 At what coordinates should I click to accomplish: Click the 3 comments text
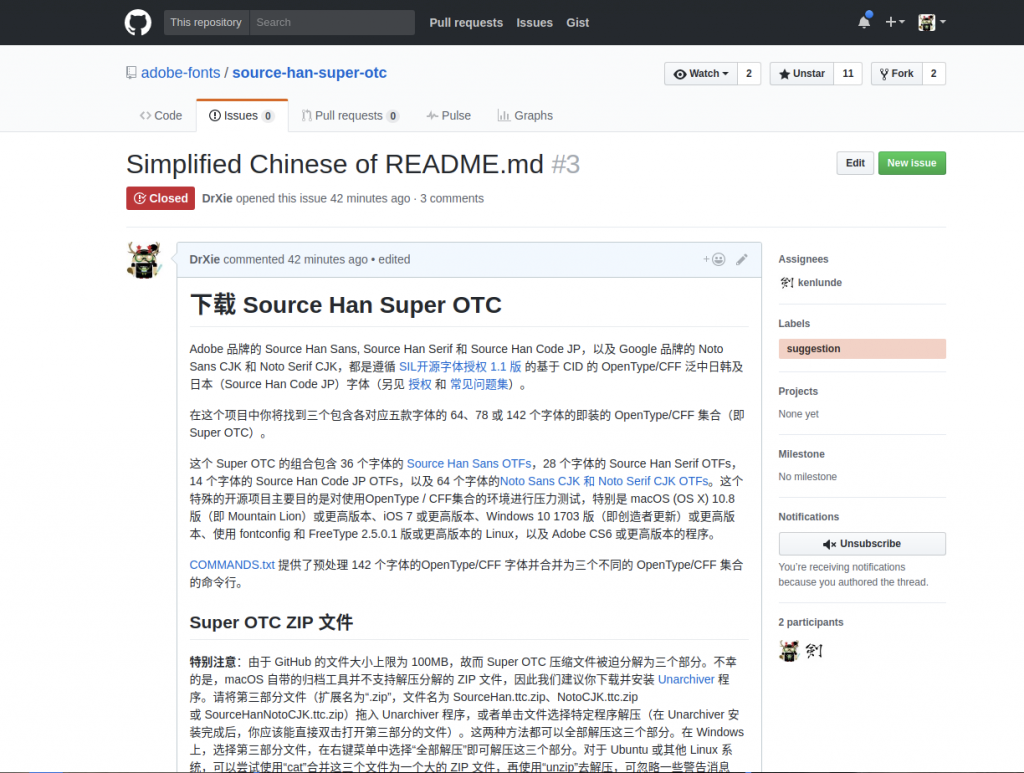[452, 198]
